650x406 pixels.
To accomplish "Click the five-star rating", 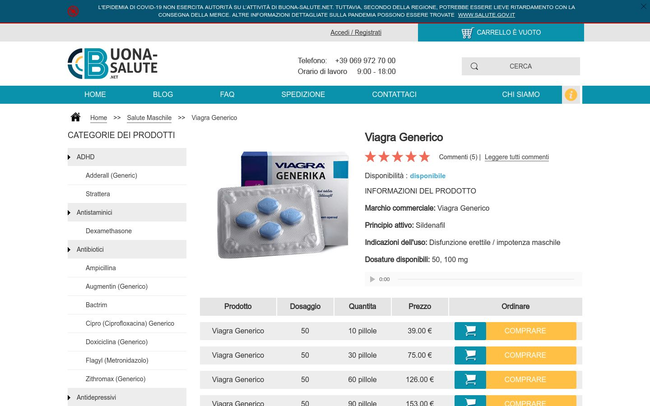I will point(397,157).
